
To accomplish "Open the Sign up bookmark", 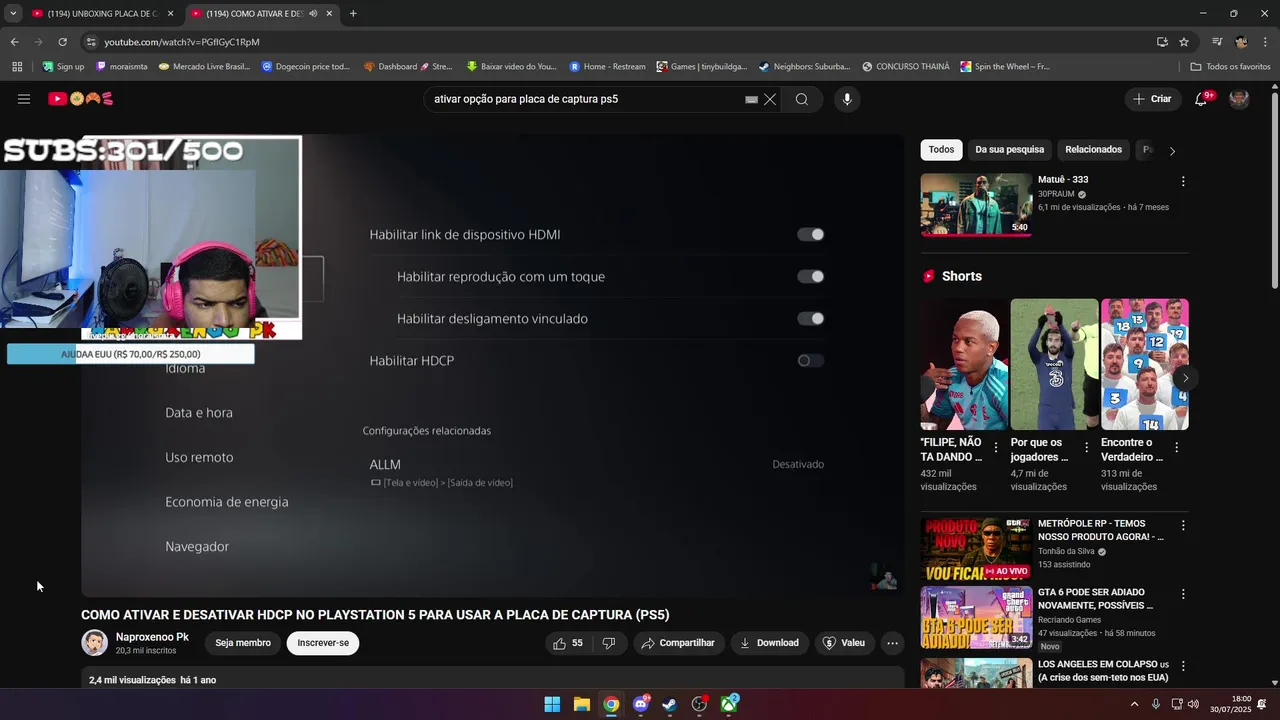I will [63, 67].
